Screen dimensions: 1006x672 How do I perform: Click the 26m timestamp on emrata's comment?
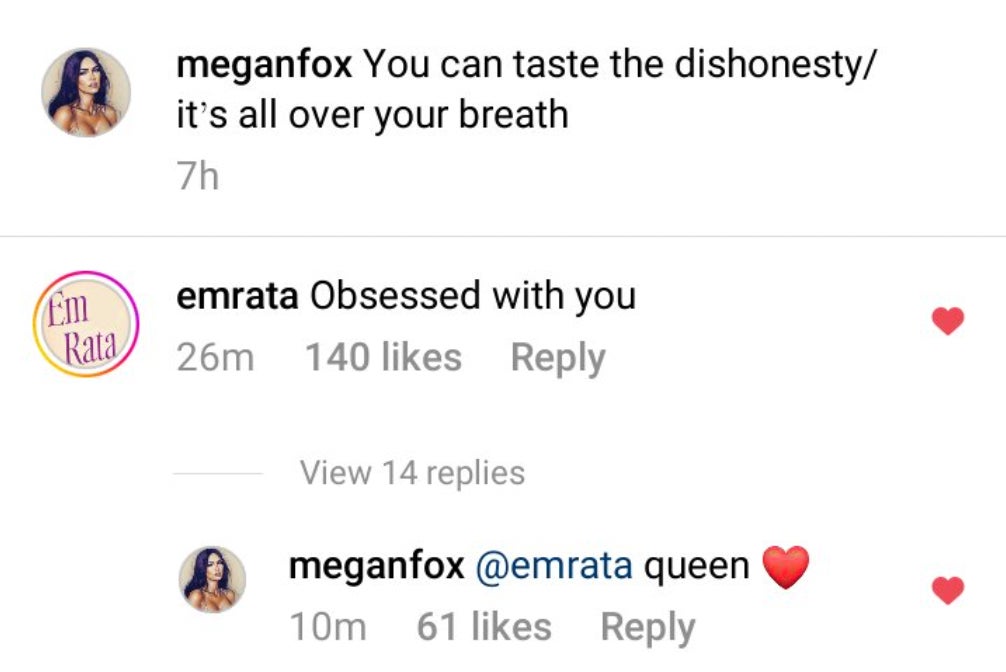pos(215,358)
